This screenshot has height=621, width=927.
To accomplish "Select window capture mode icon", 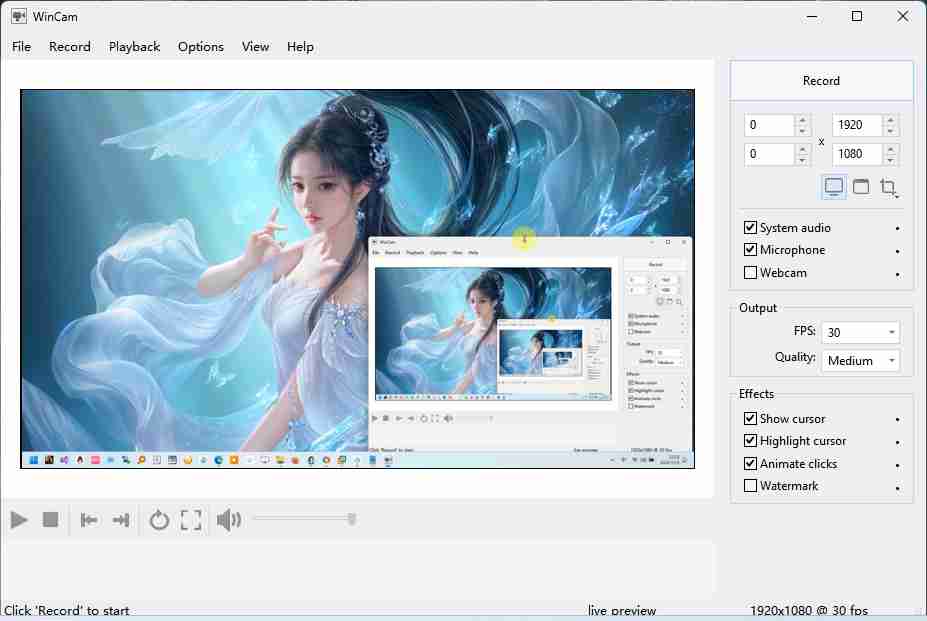I will point(861,187).
